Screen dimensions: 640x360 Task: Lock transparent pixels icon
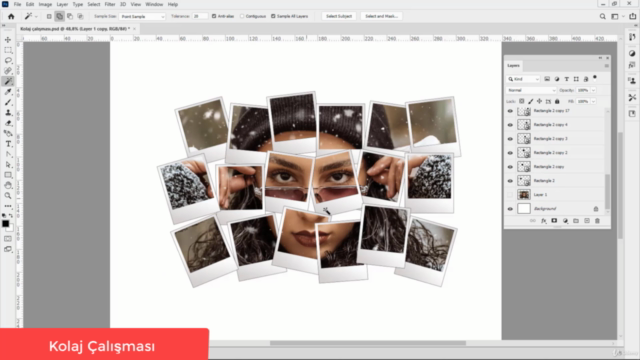[x=522, y=101]
